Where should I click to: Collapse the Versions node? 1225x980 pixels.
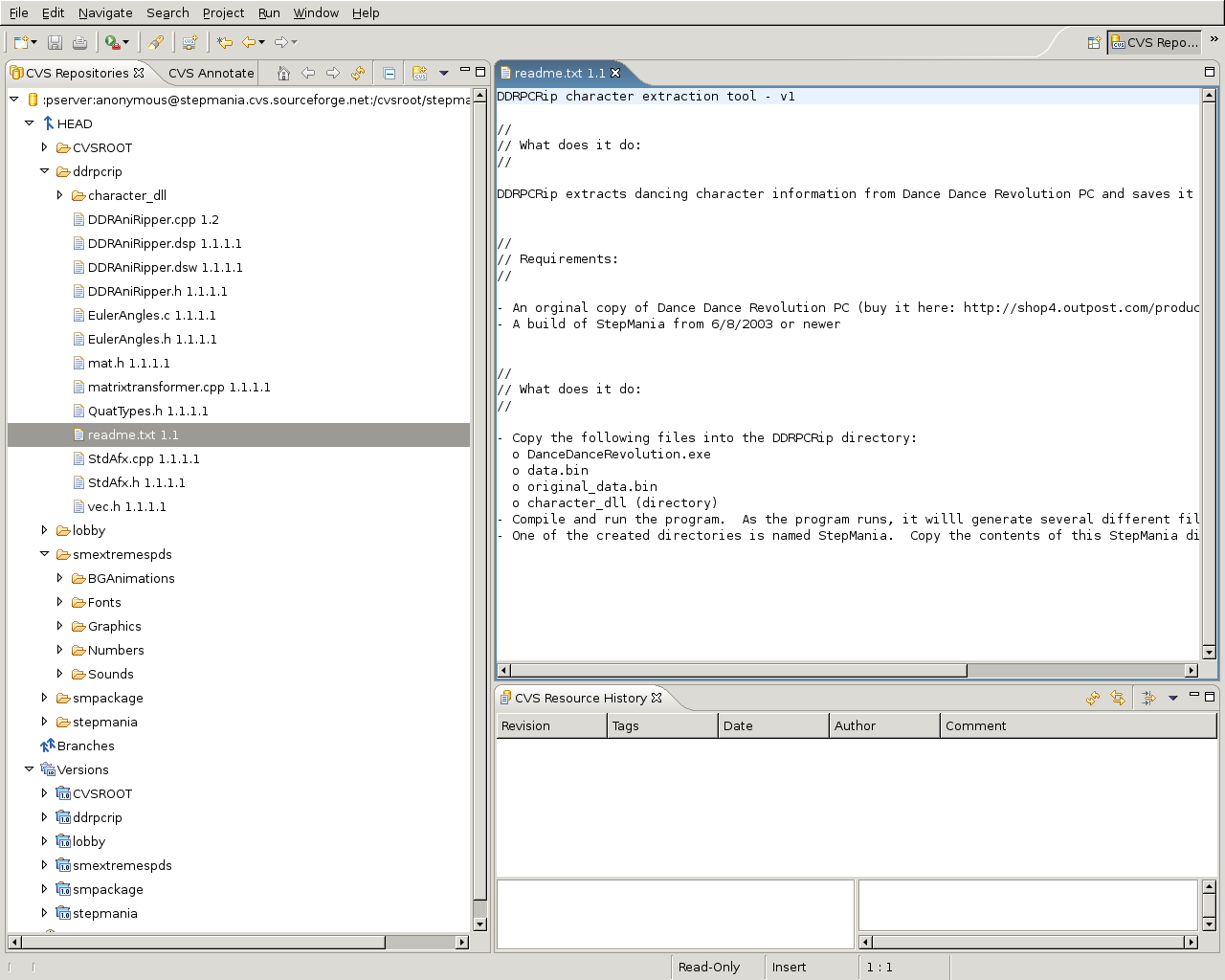29,769
